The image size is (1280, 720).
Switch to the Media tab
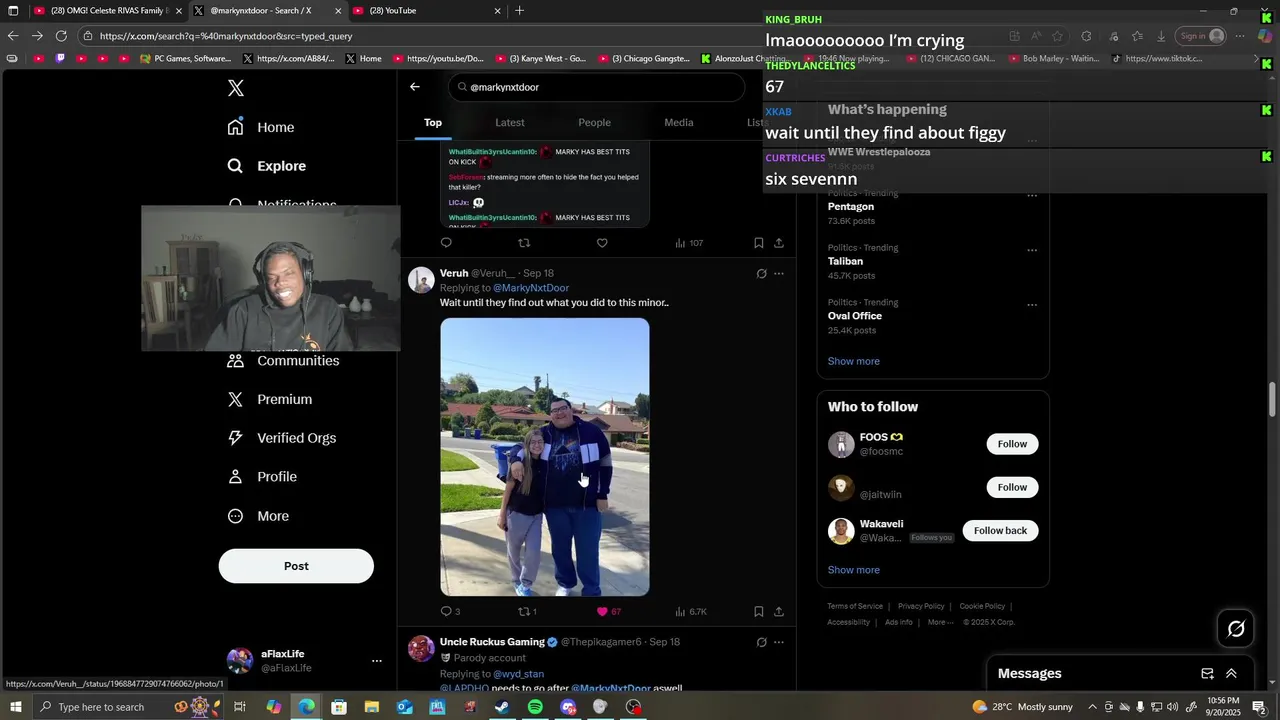[x=679, y=122]
